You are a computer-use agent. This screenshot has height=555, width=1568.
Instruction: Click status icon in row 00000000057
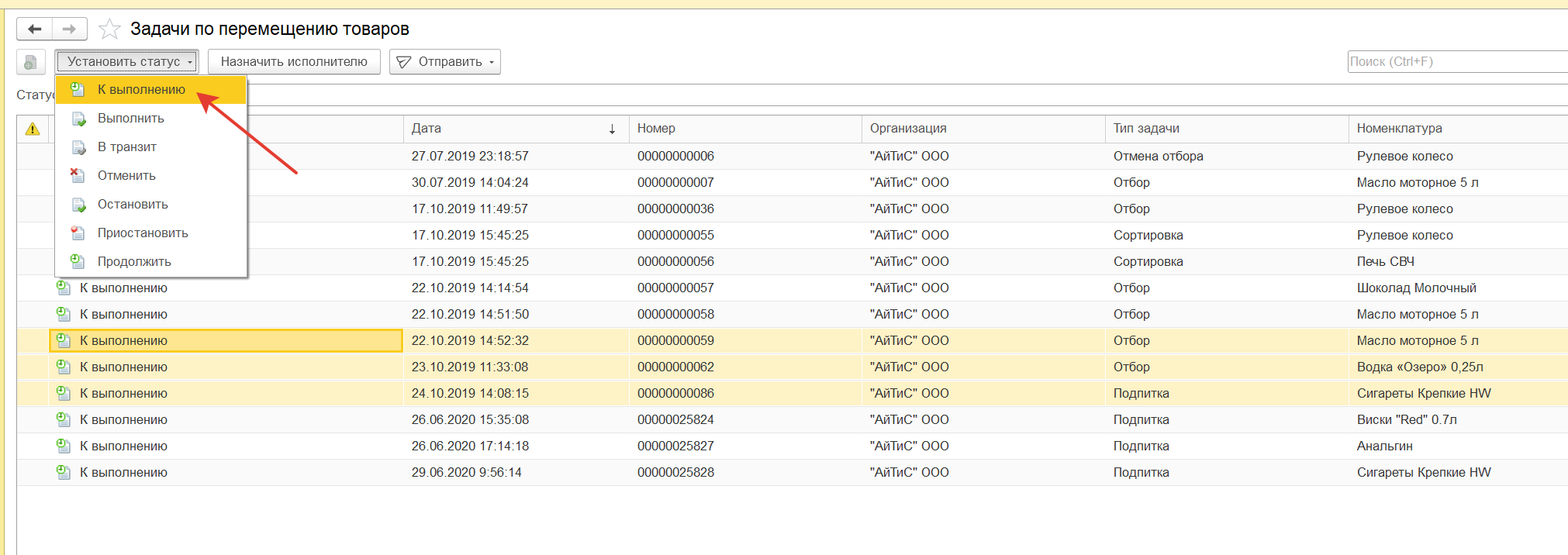(x=64, y=288)
